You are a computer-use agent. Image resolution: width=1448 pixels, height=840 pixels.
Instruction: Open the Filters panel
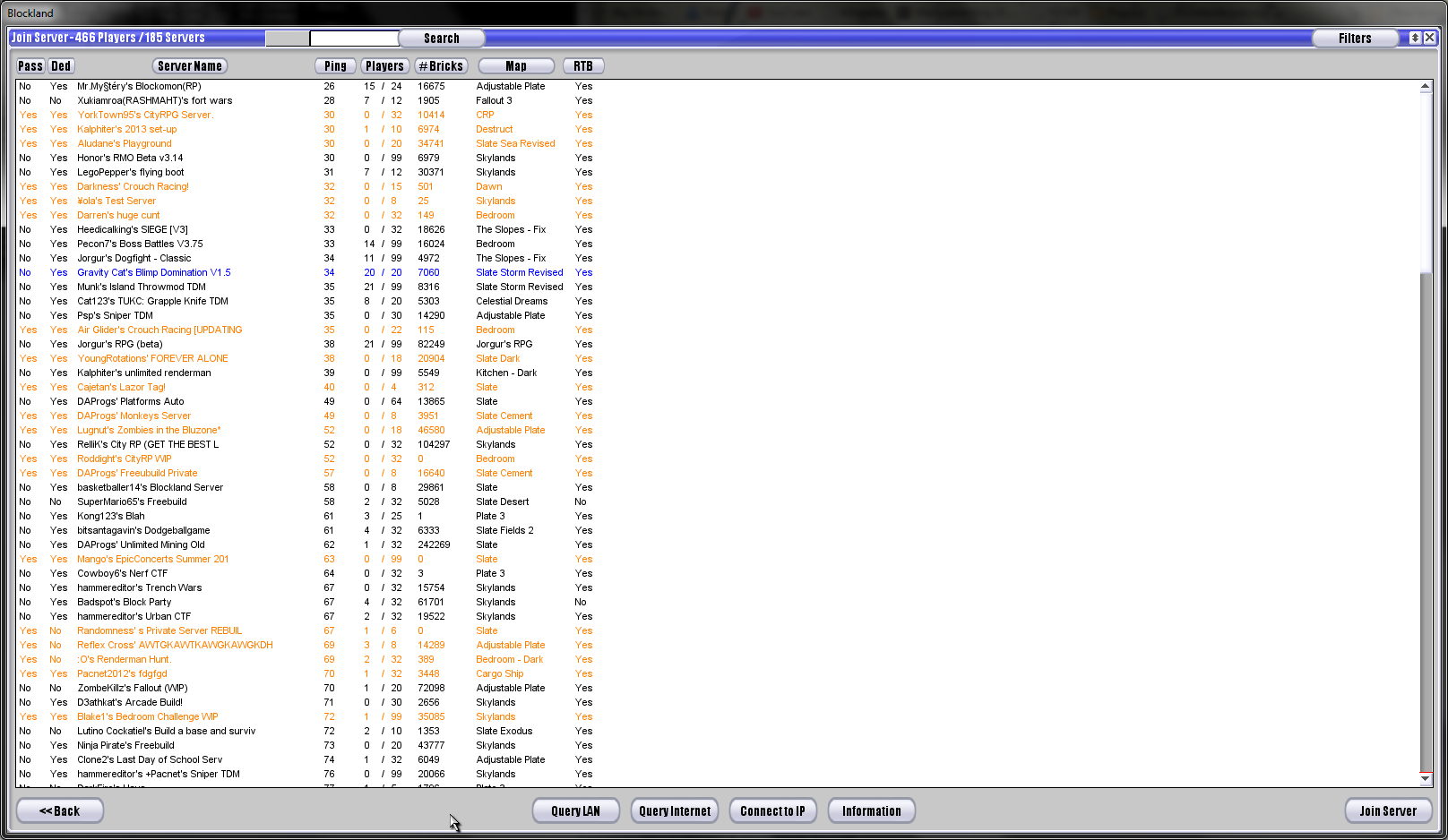click(x=1354, y=39)
